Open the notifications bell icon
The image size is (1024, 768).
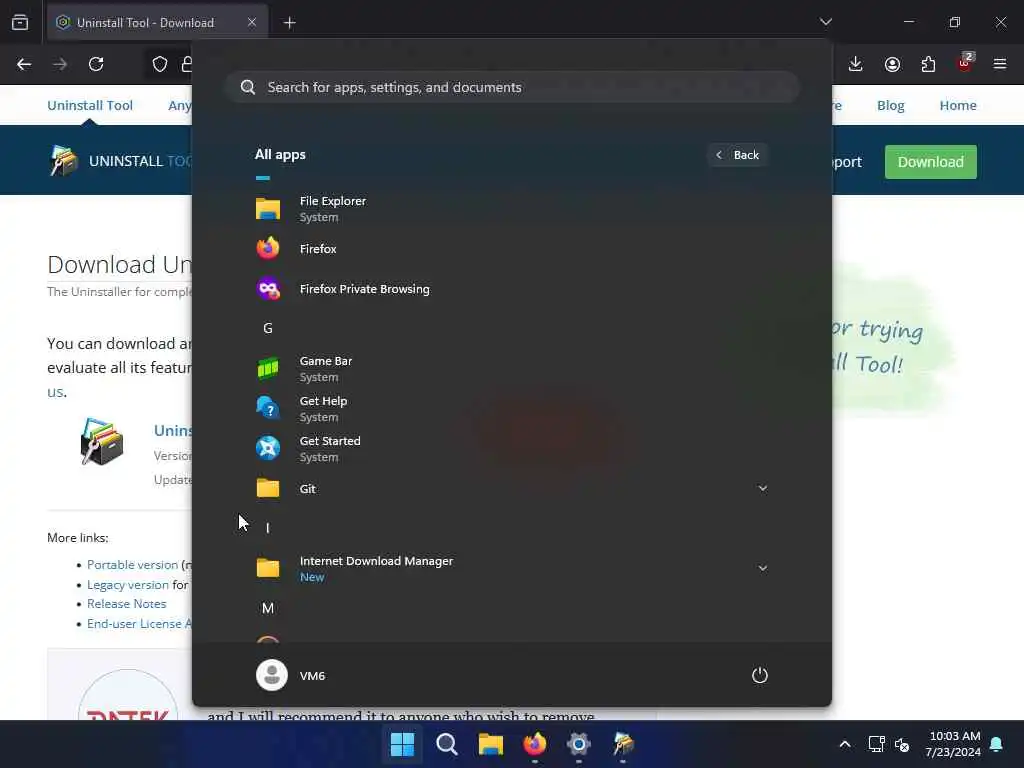pyautogui.click(x=997, y=744)
